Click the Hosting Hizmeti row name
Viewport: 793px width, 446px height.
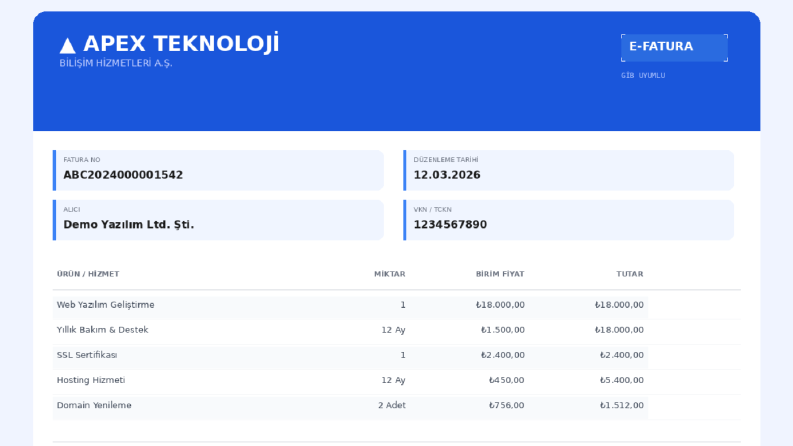pyautogui.click(x=91, y=380)
